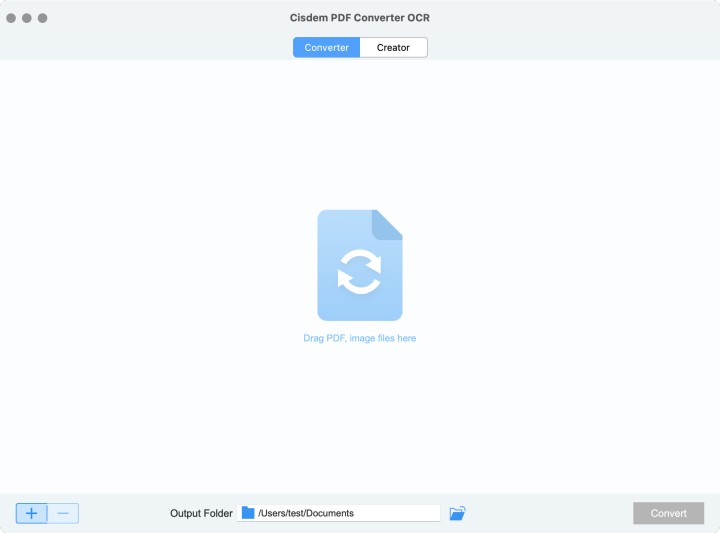The height and width of the screenshot is (533, 720).
Task: Click the 'Cisdem PDF Converter OCR' title
Action: [x=360, y=18]
